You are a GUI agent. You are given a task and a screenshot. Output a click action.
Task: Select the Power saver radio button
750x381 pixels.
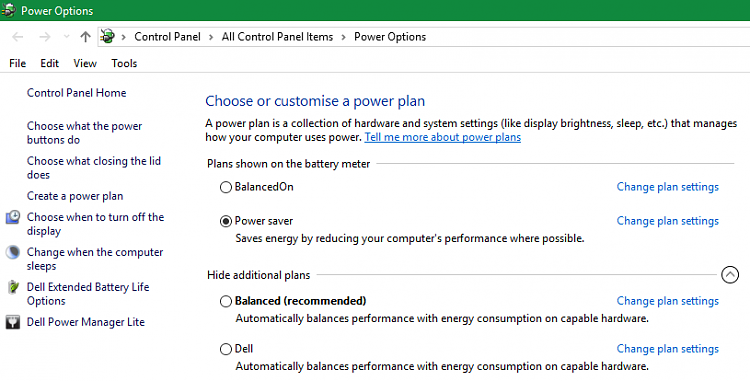(x=226, y=221)
